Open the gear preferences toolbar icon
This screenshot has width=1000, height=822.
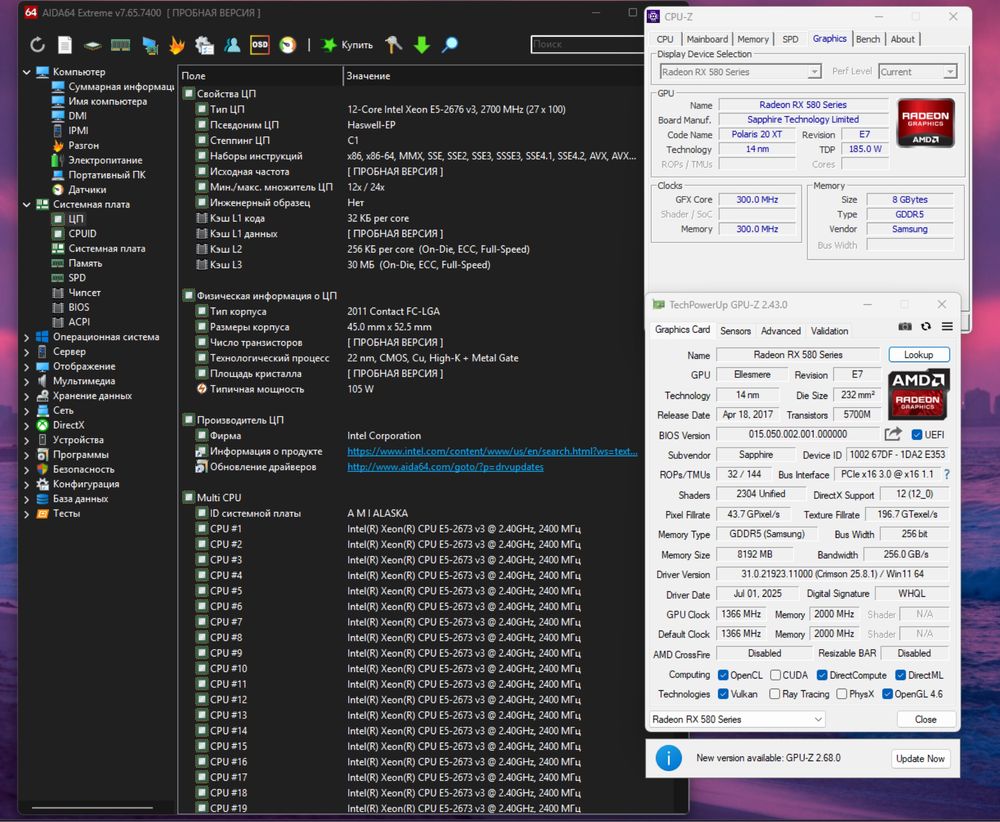click(x=204, y=45)
